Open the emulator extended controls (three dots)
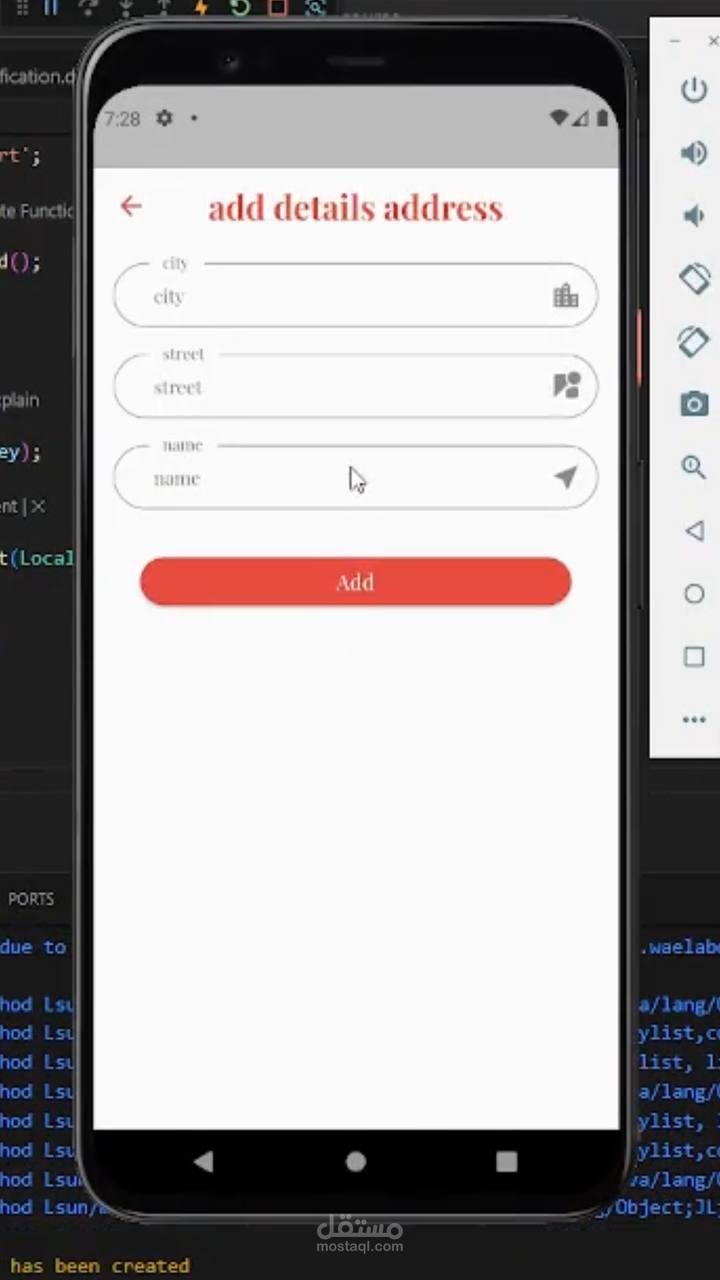Image resolution: width=720 pixels, height=1280 pixels. (694, 719)
